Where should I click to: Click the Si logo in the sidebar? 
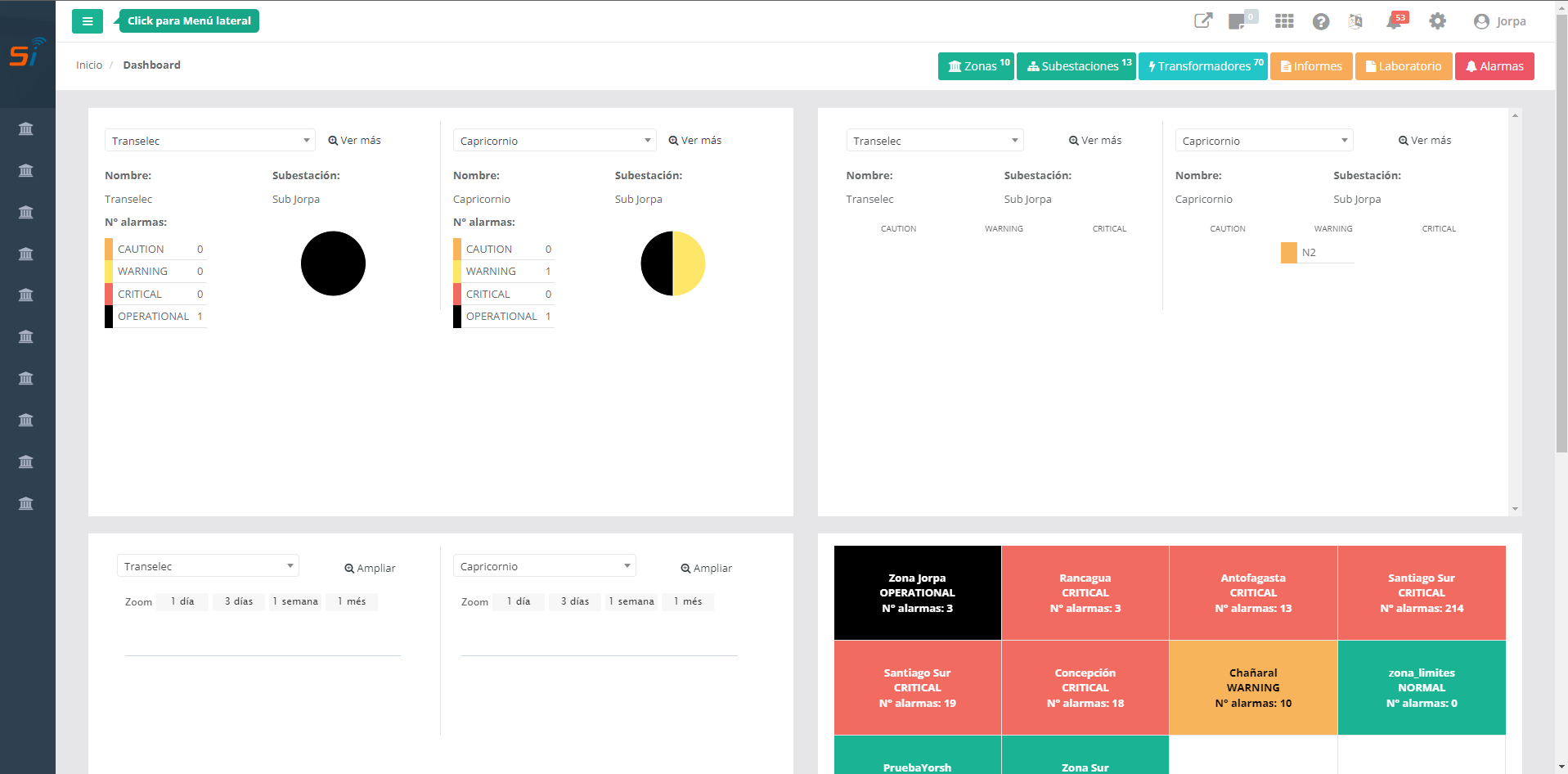27,53
